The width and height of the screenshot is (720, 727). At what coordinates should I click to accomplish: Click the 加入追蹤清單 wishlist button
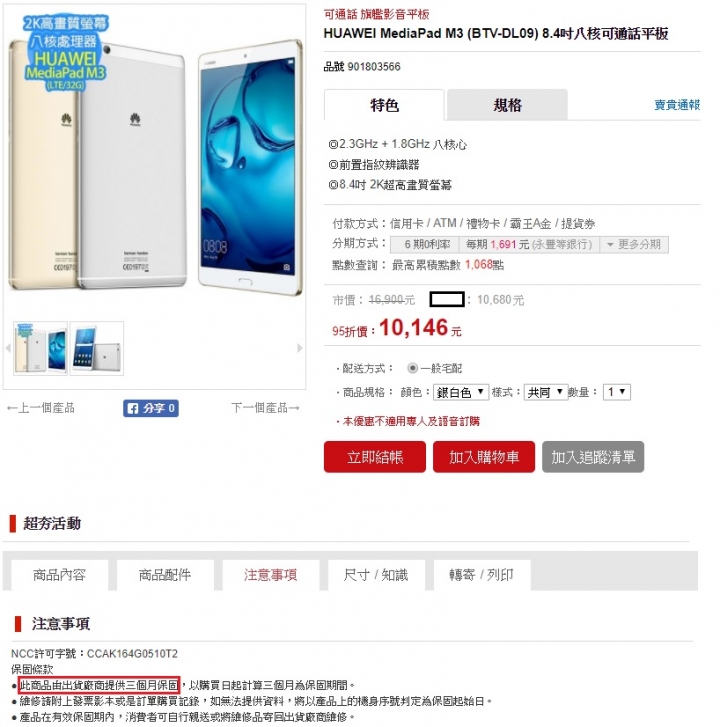pyautogui.click(x=593, y=457)
